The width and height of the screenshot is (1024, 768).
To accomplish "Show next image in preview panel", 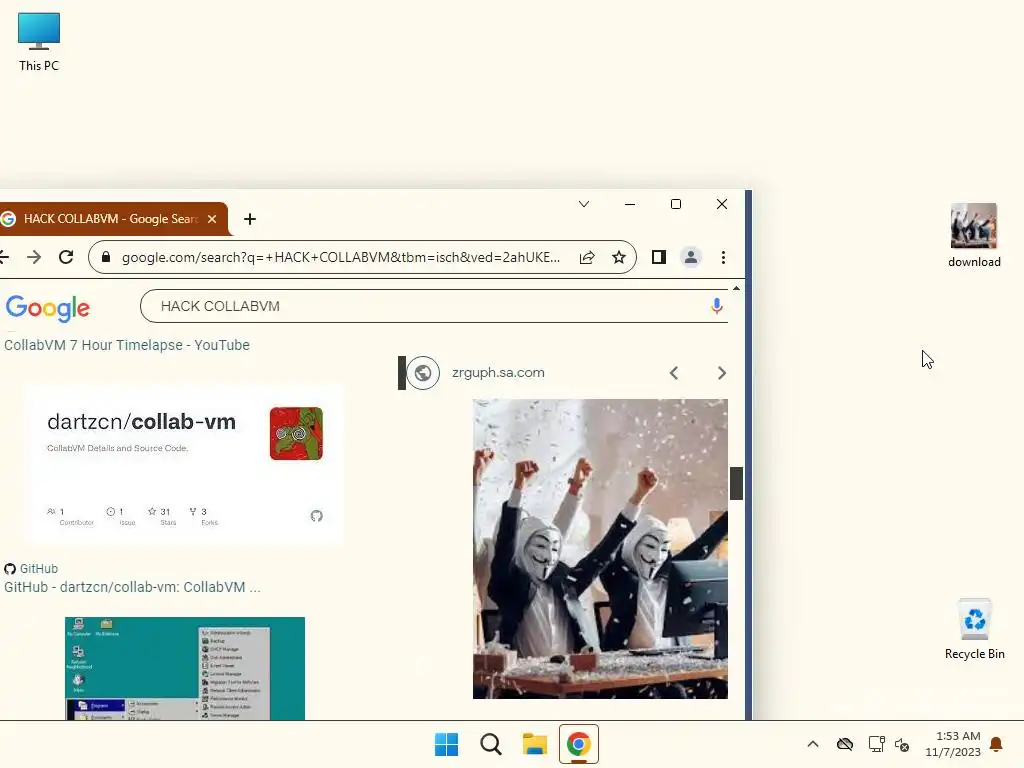I will 722,373.
